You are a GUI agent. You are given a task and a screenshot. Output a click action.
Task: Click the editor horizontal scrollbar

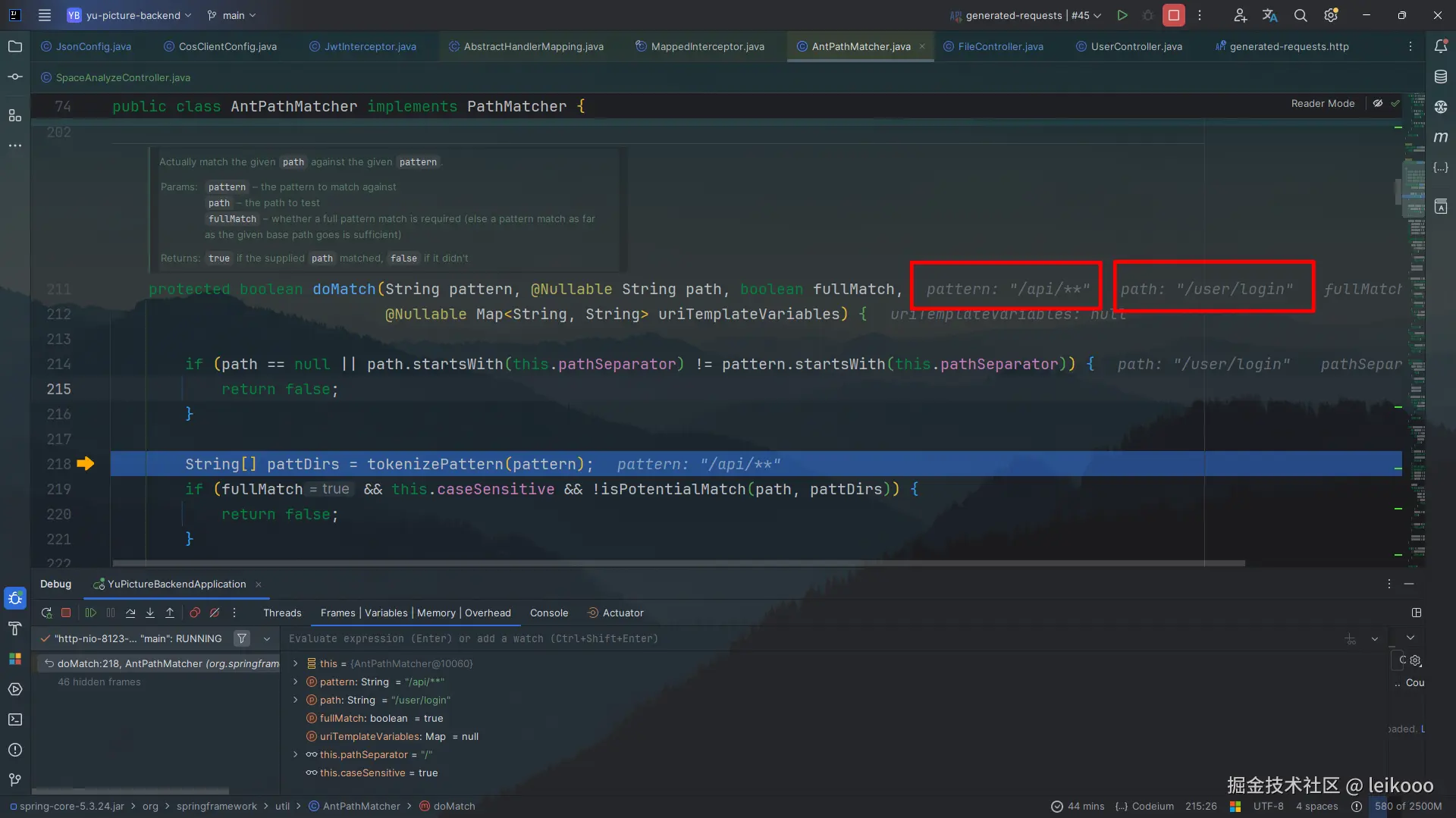tap(679, 563)
